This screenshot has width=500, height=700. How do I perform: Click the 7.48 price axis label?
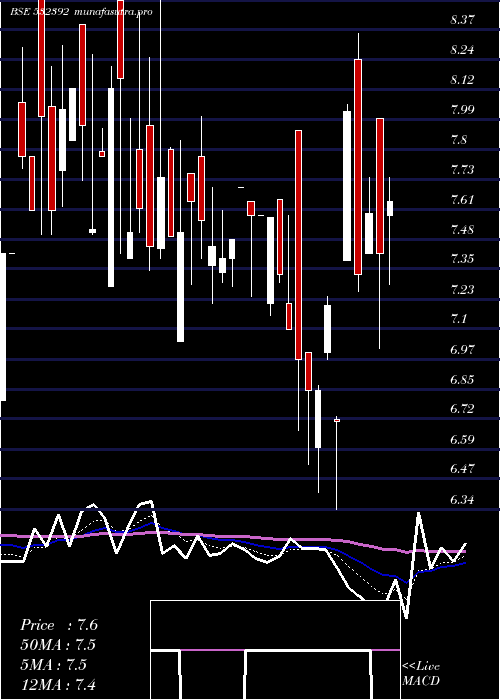click(462, 230)
